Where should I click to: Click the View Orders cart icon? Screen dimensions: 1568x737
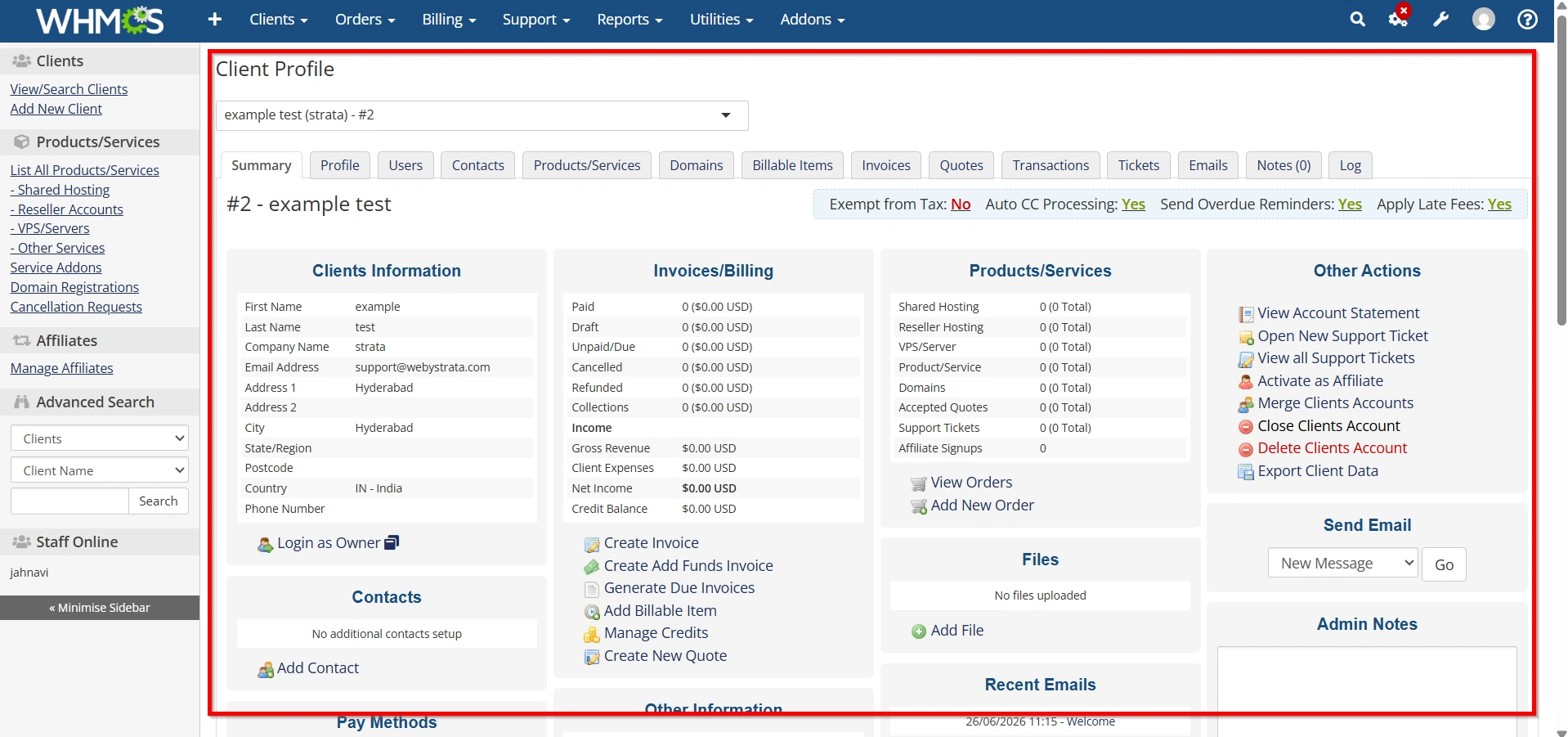(919, 483)
